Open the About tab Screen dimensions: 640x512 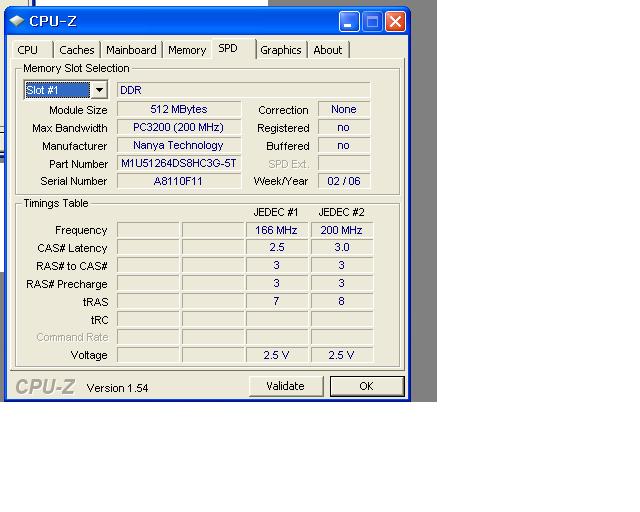tap(328, 50)
